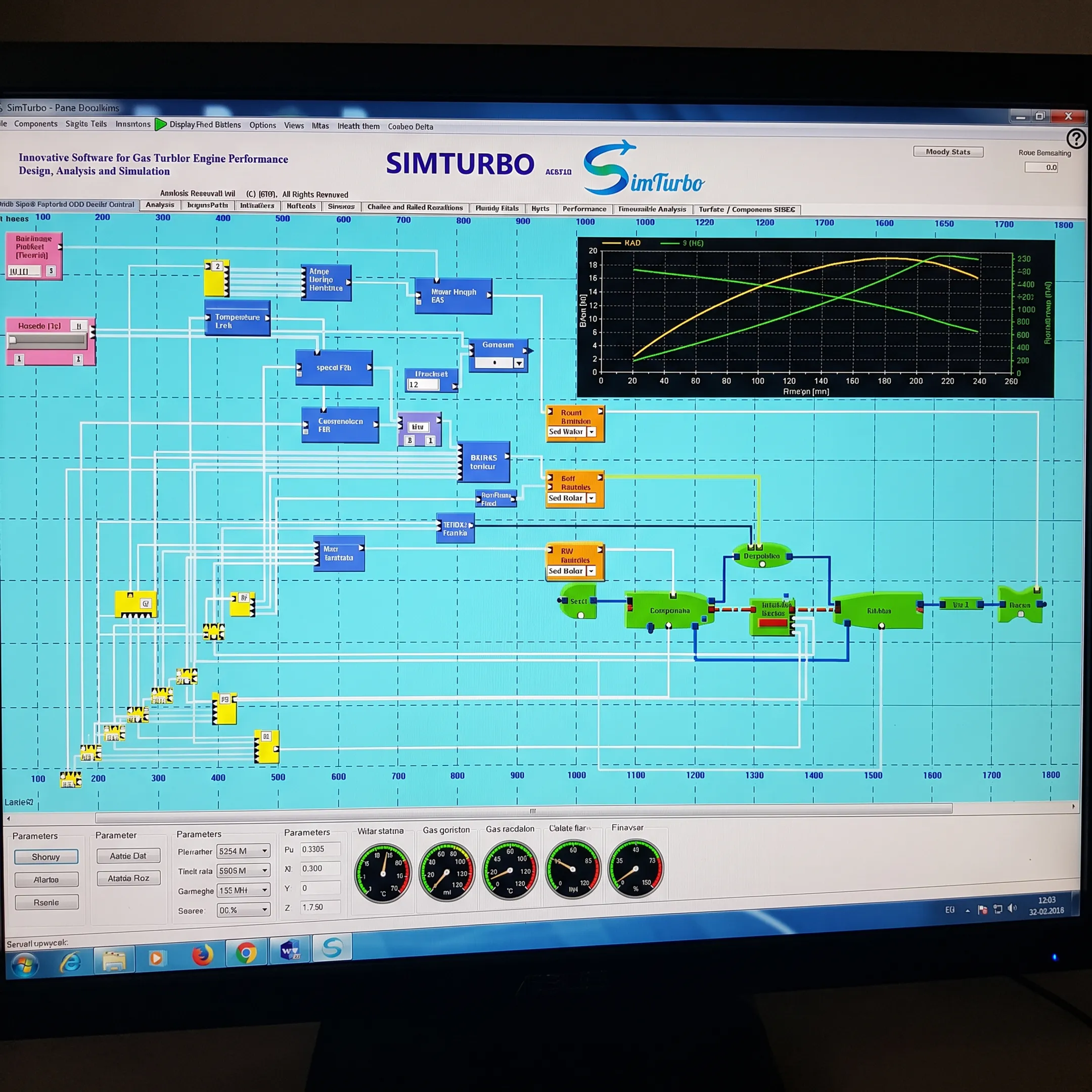The height and width of the screenshot is (1092, 1092).
Task: Expand the Garmeghe 155 MHt dropdown
Action: tap(244, 890)
